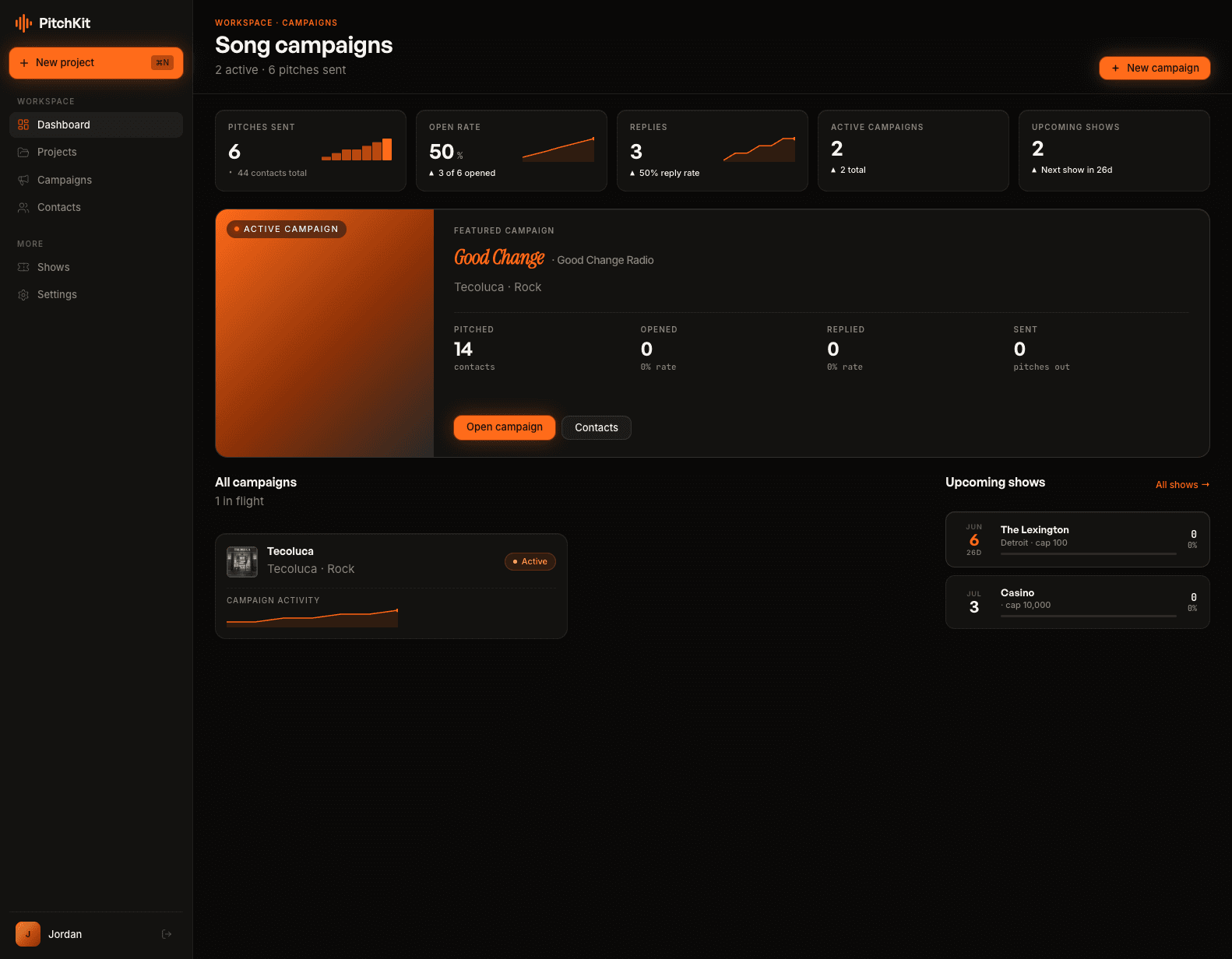
Task: Click the Tecoluca campaign name
Action: tap(290, 551)
